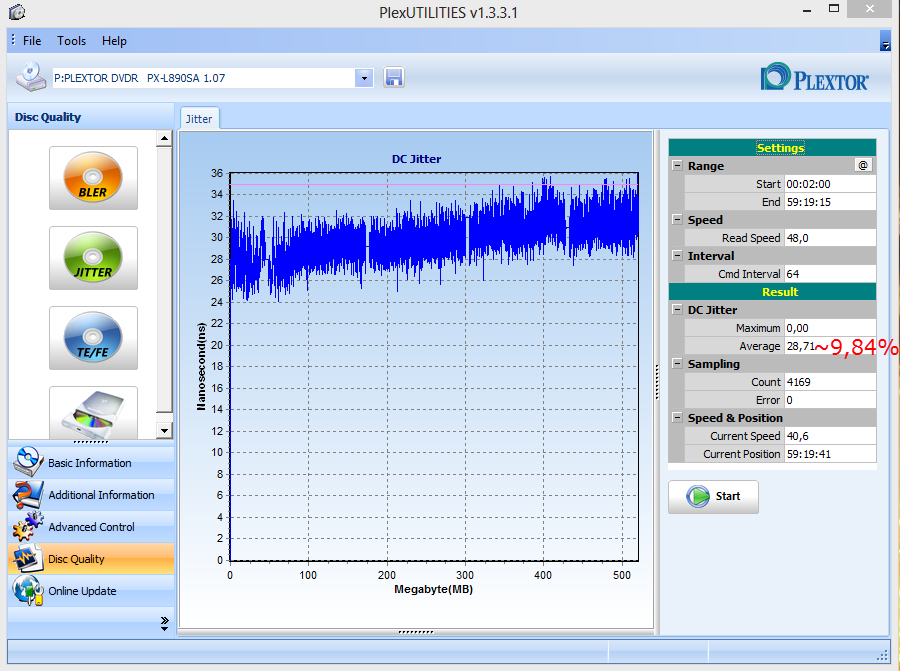Start the jitter test
Image resolution: width=900 pixels, height=671 pixels.
713,497
